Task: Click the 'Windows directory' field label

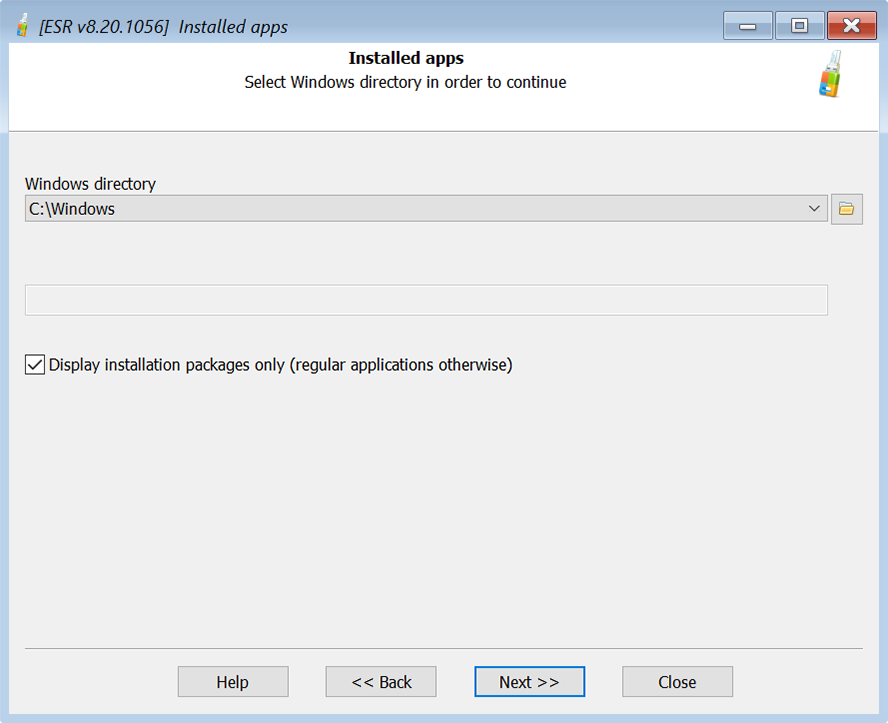Action: pyautogui.click(x=90, y=184)
